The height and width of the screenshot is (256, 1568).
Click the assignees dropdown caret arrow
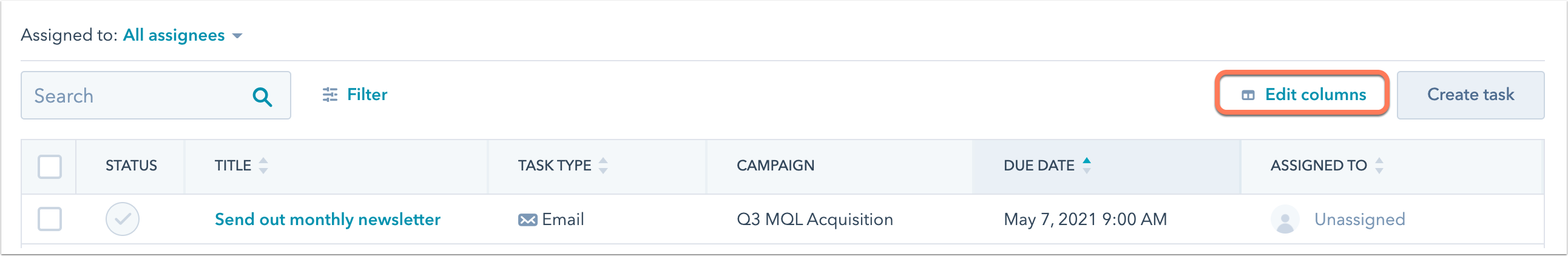point(237,36)
